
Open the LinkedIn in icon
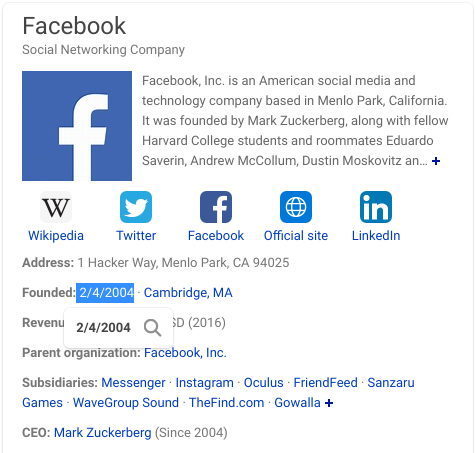pos(376,207)
